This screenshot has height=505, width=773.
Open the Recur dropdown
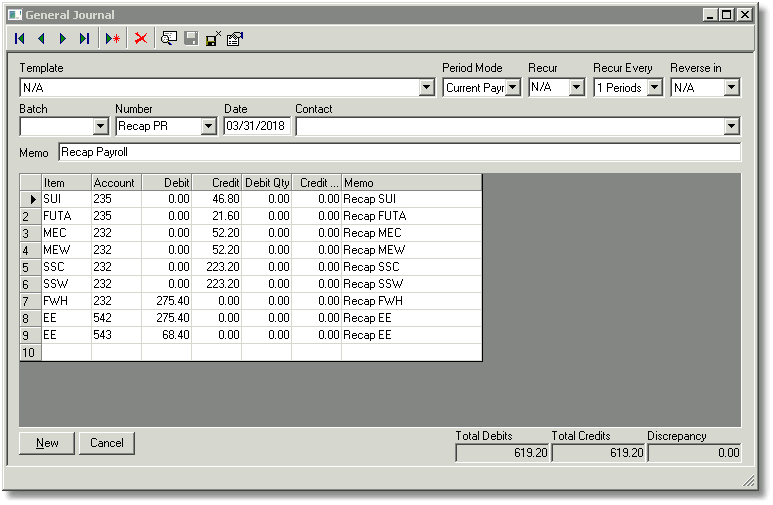[x=576, y=88]
